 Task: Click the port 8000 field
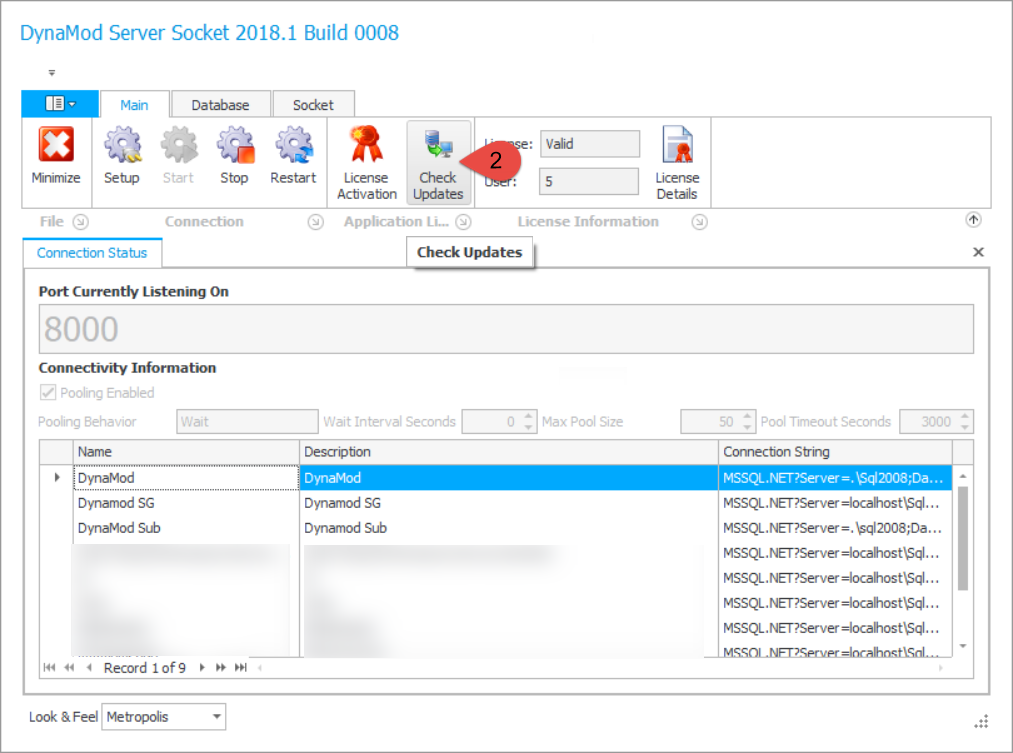click(506, 329)
